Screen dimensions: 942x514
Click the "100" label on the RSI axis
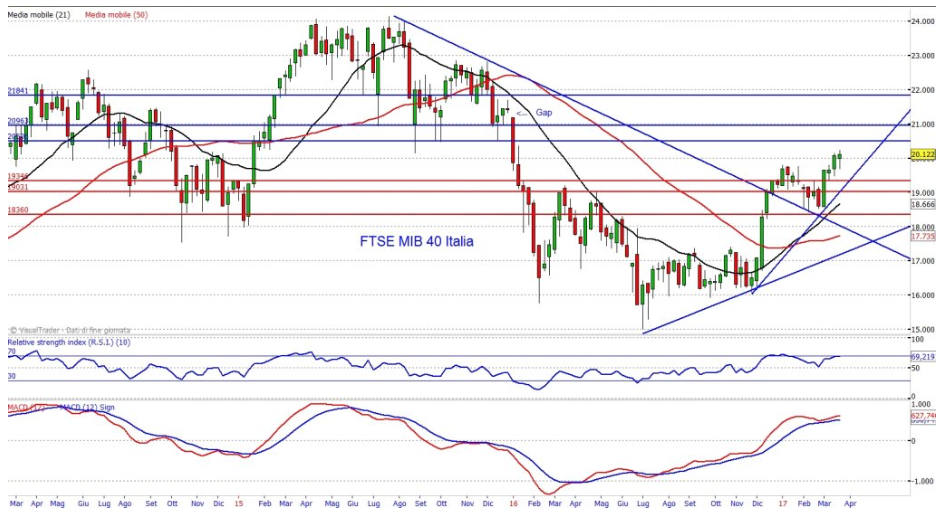[917, 340]
